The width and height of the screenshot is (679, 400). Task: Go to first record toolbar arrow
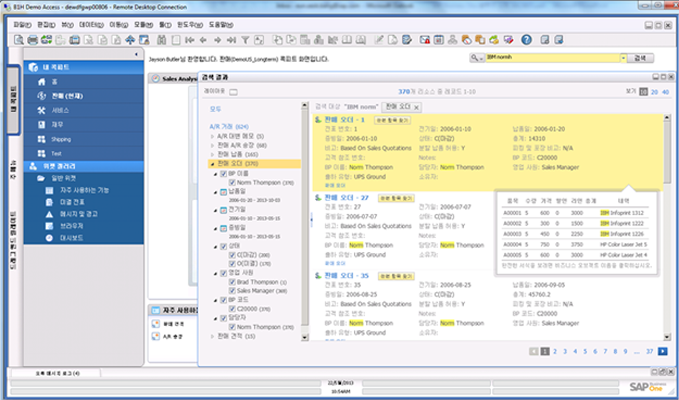pyautogui.click(x=189, y=40)
